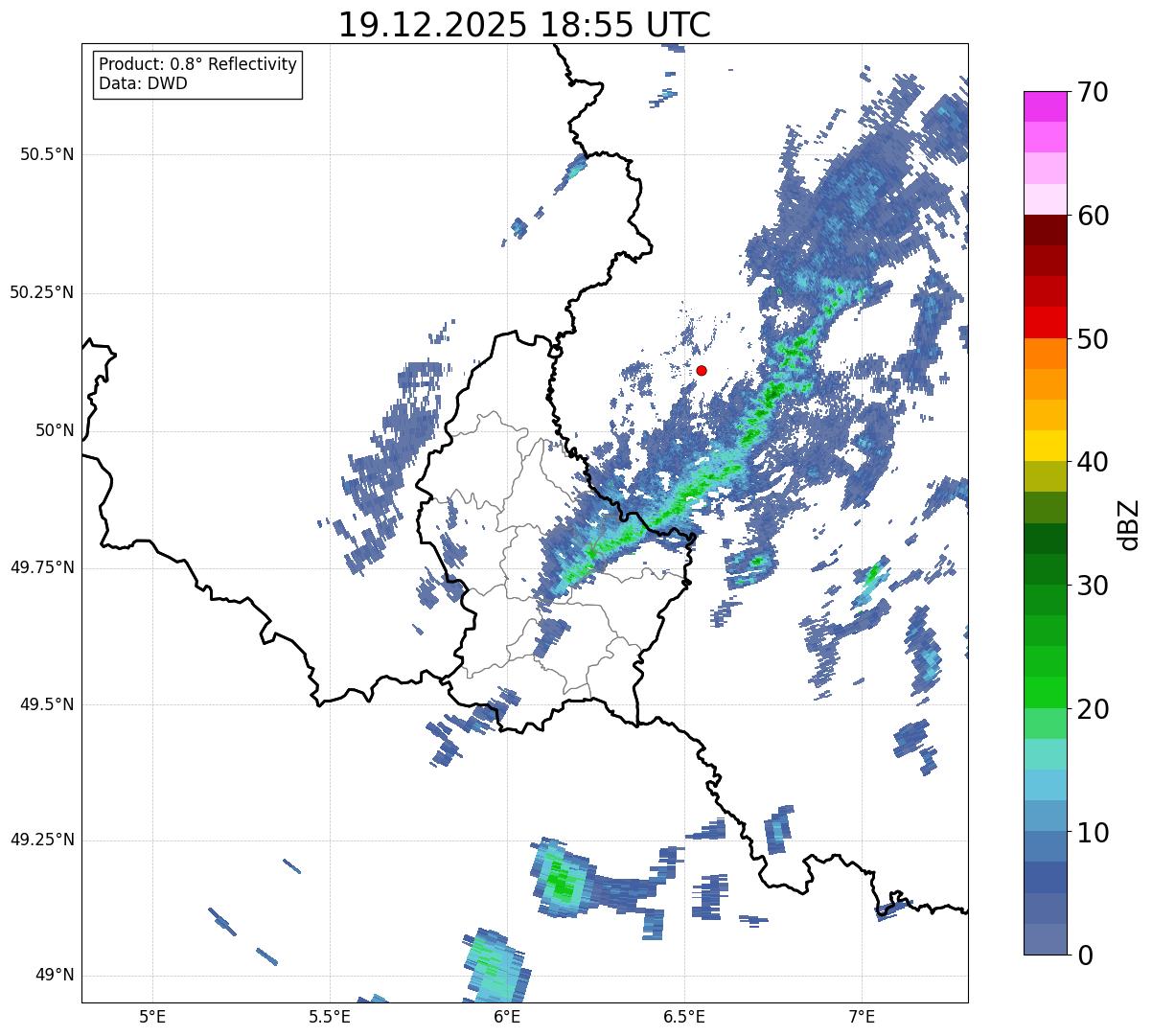Image resolution: width=1152 pixels, height=1036 pixels.
Task: Click 'Product: 0.8° Reflectivity' label
Action: pyautogui.click(x=198, y=64)
